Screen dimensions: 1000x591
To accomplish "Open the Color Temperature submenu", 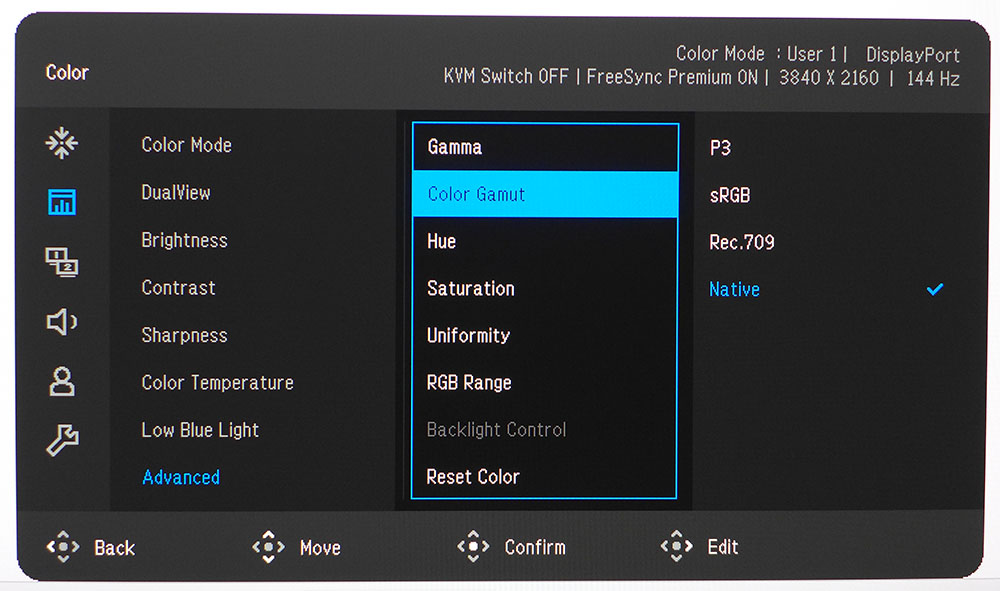I will (x=217, y=383).
